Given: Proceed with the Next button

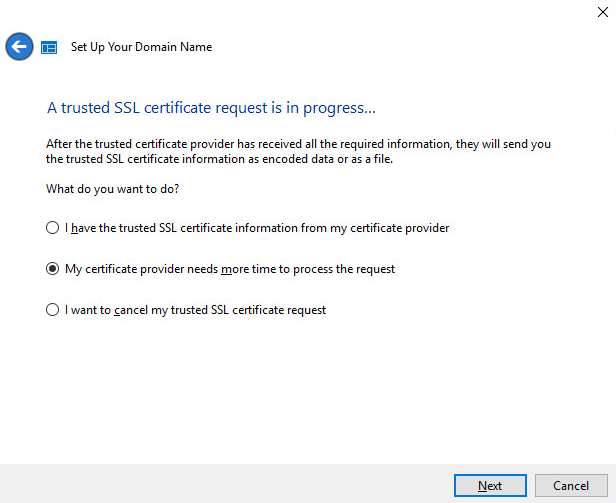Looking at the screenshot, I should pyautogui.click(x=490, y=486).
